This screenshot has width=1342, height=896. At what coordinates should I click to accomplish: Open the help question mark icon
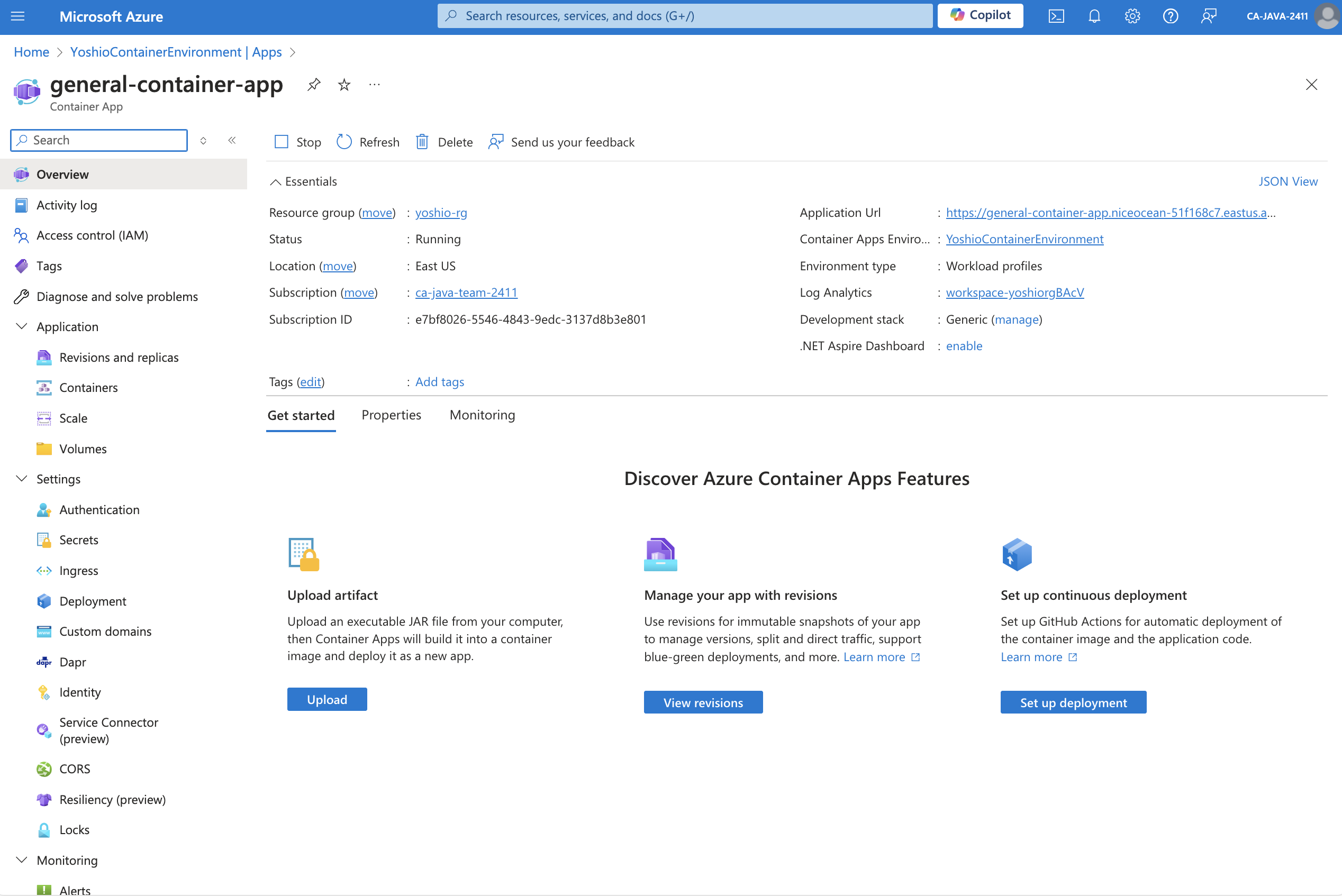pyautogui.click(x=1170, y=16)
